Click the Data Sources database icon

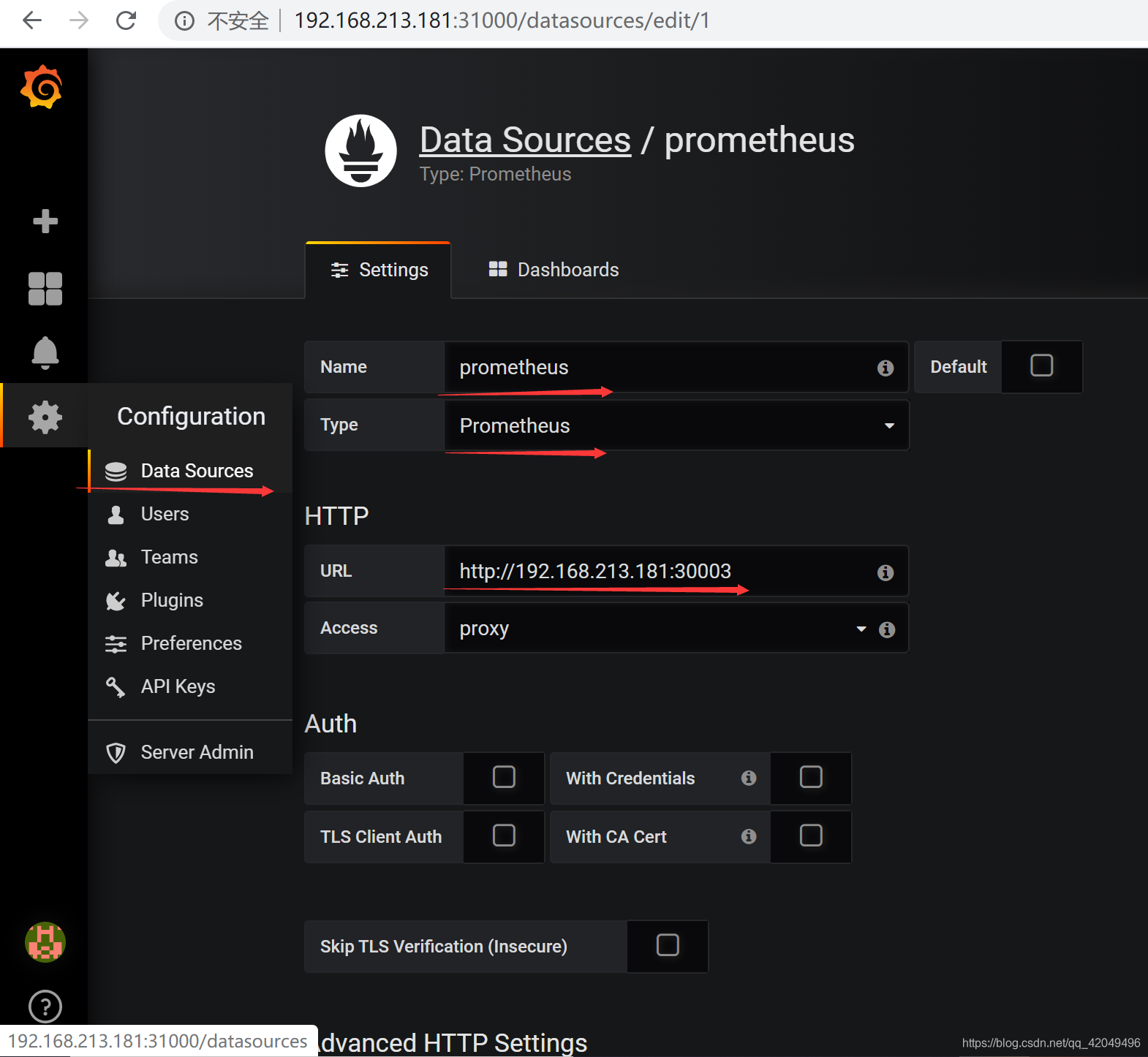point(116,471)
